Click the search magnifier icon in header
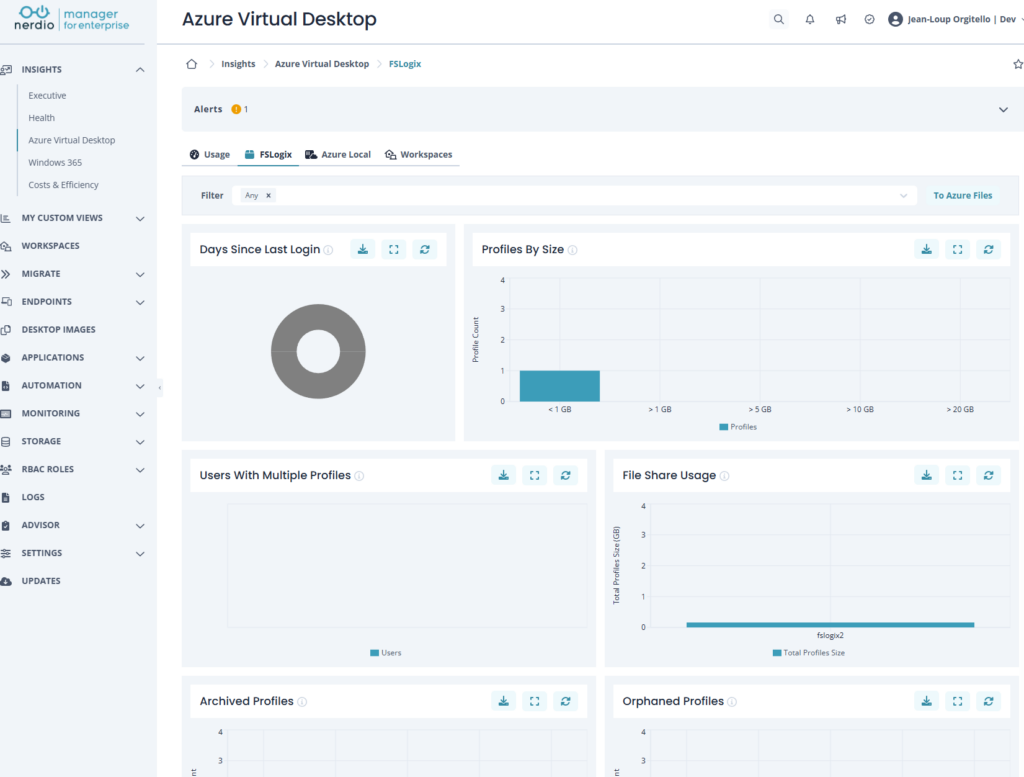This screenshot has width=1024, height=777. click(x=778, y=20)
